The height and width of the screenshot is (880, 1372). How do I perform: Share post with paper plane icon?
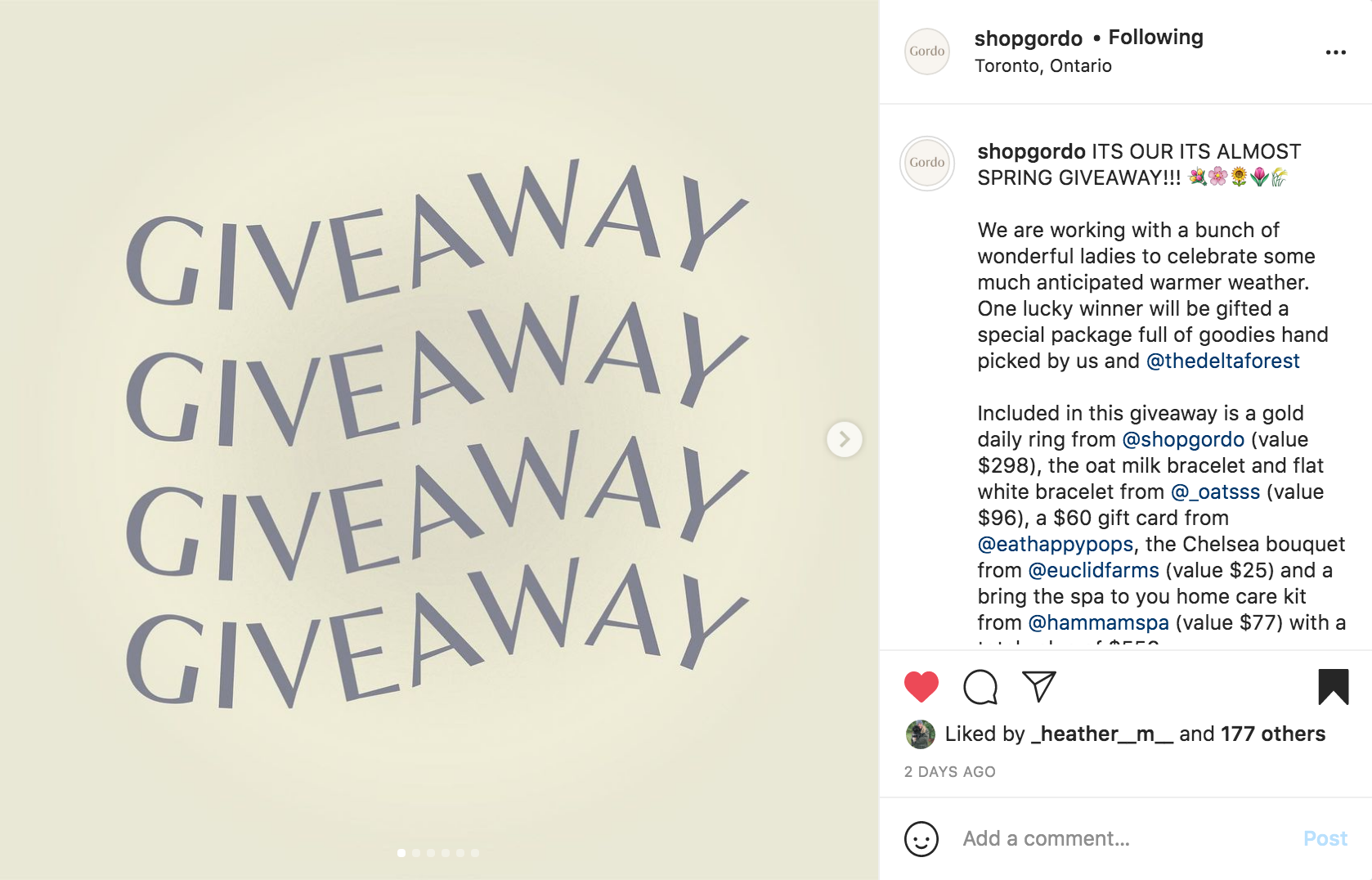coord(1039,686)
